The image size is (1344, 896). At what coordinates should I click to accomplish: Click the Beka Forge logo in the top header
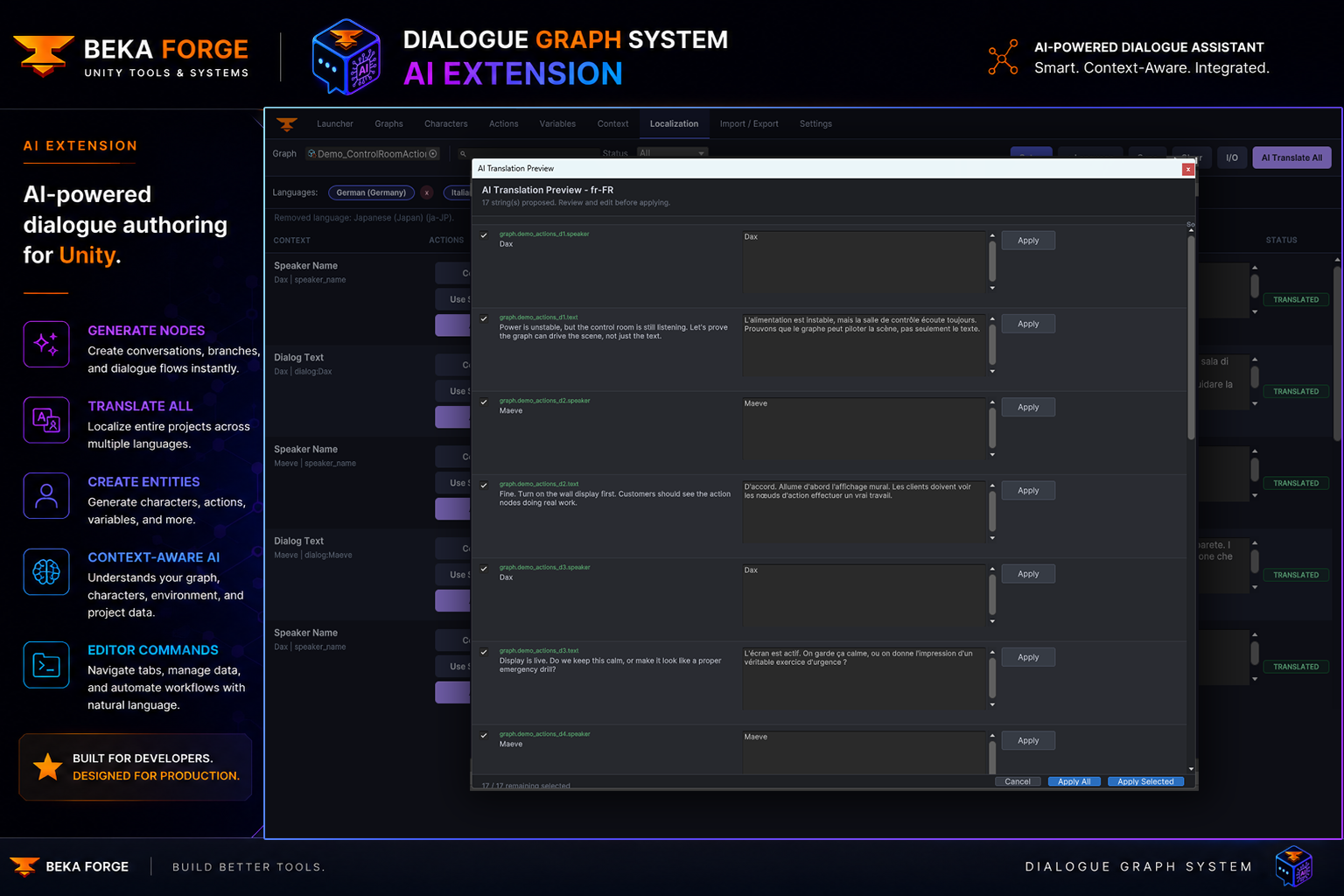(44, 56)
